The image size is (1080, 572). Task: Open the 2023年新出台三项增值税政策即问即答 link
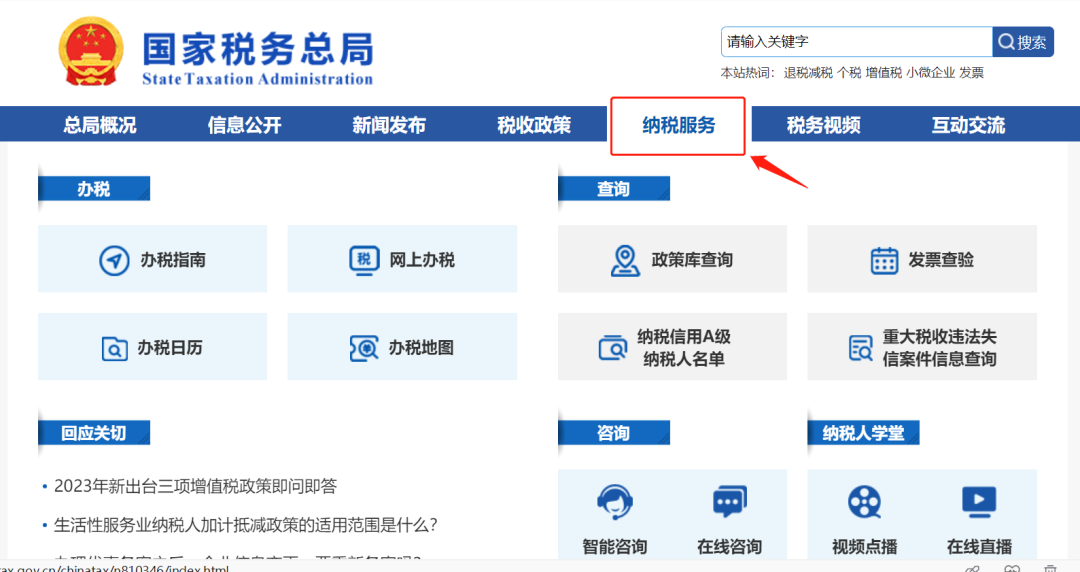(x=195, y=486)
